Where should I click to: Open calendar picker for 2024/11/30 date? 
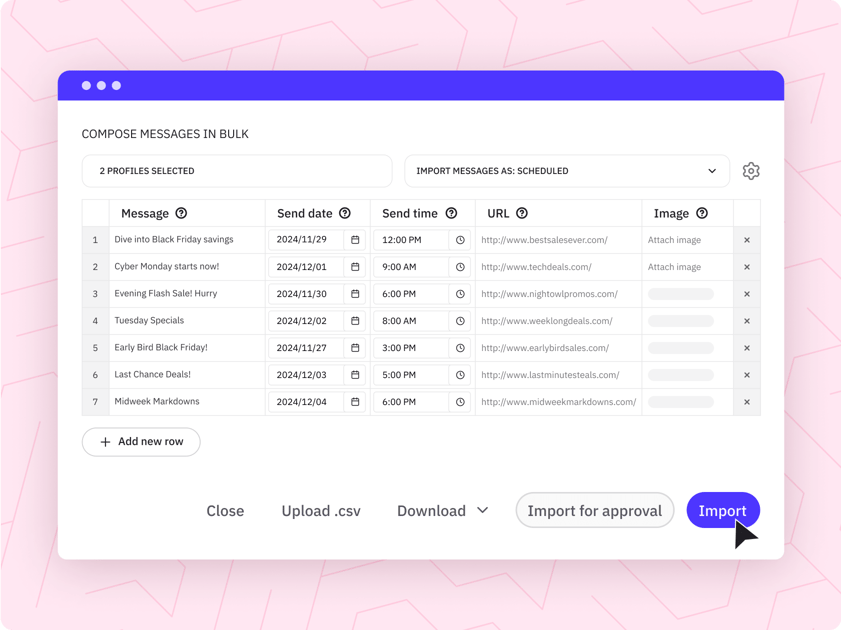point(355,294)
